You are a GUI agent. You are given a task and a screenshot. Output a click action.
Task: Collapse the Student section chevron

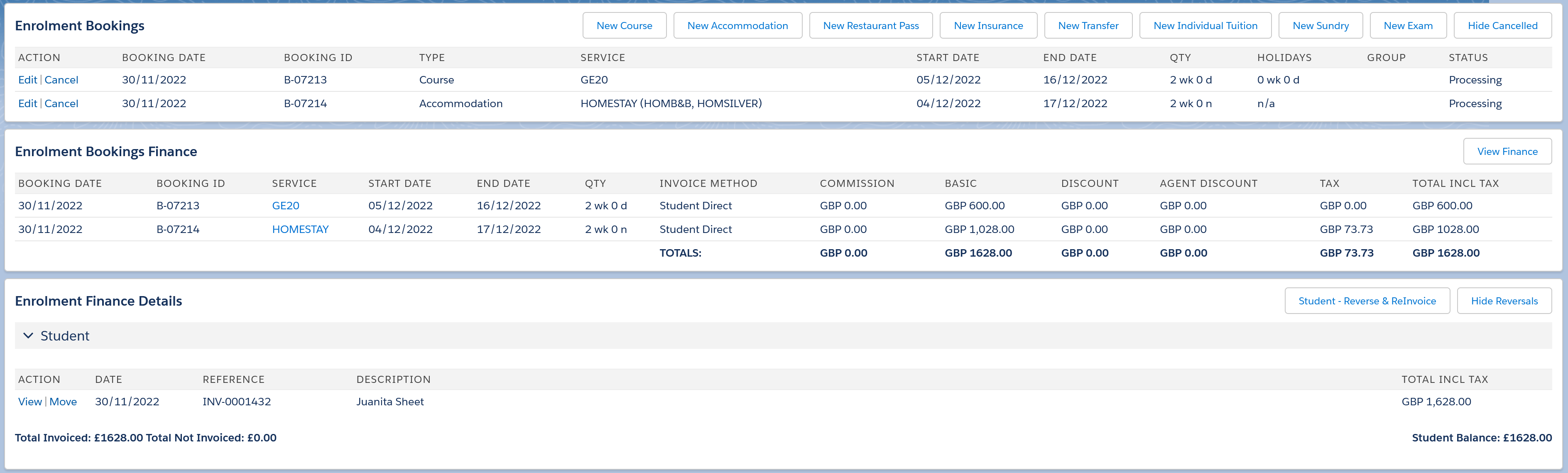click(x=28, y=336)
